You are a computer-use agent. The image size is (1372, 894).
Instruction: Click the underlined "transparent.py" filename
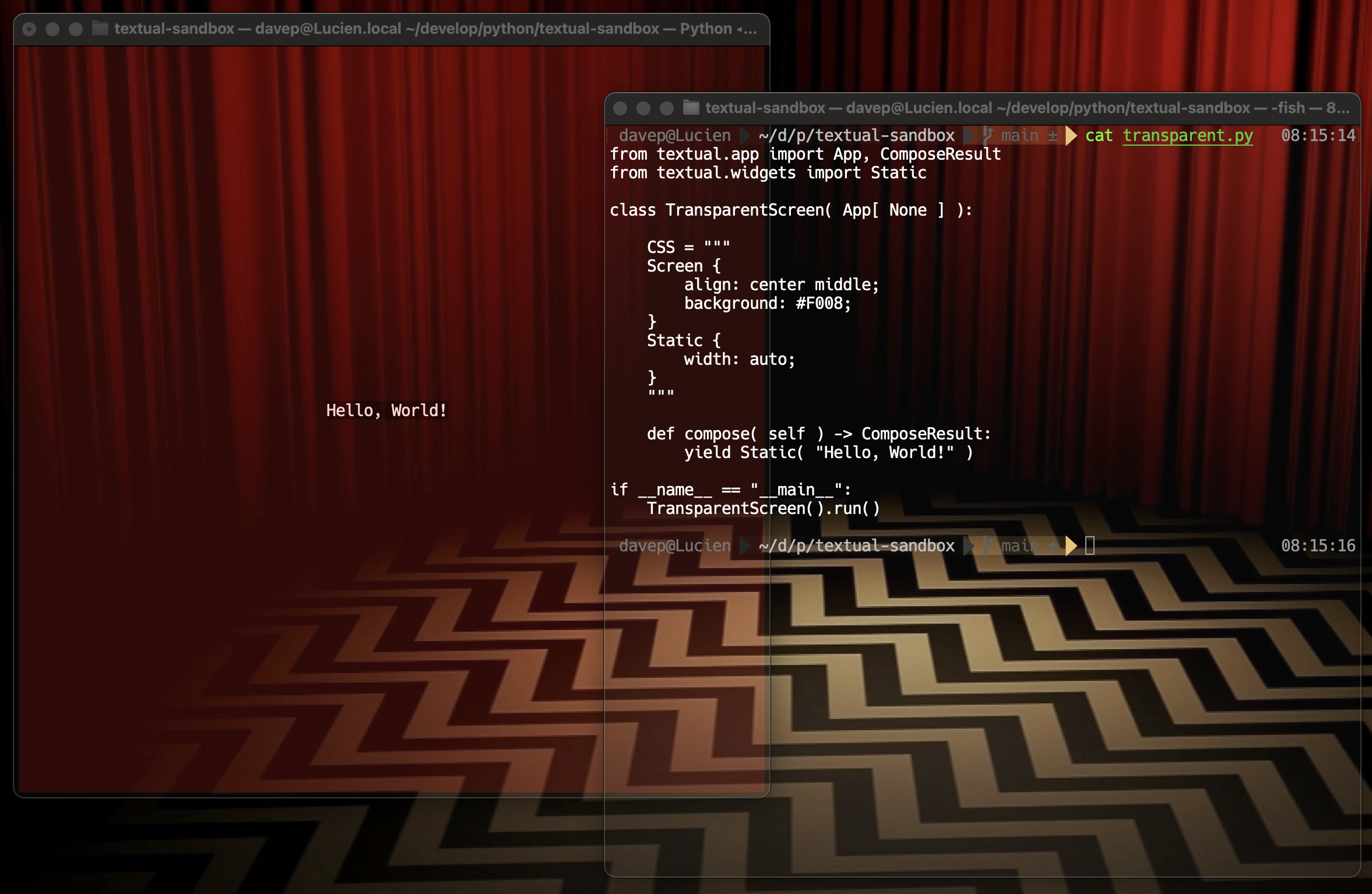click(1188, 136)
